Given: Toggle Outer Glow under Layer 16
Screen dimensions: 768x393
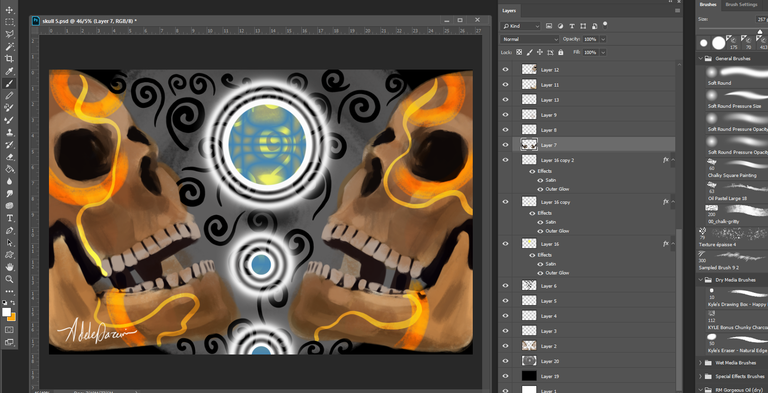Looking at the screenshot, I should tap(540, 273).
